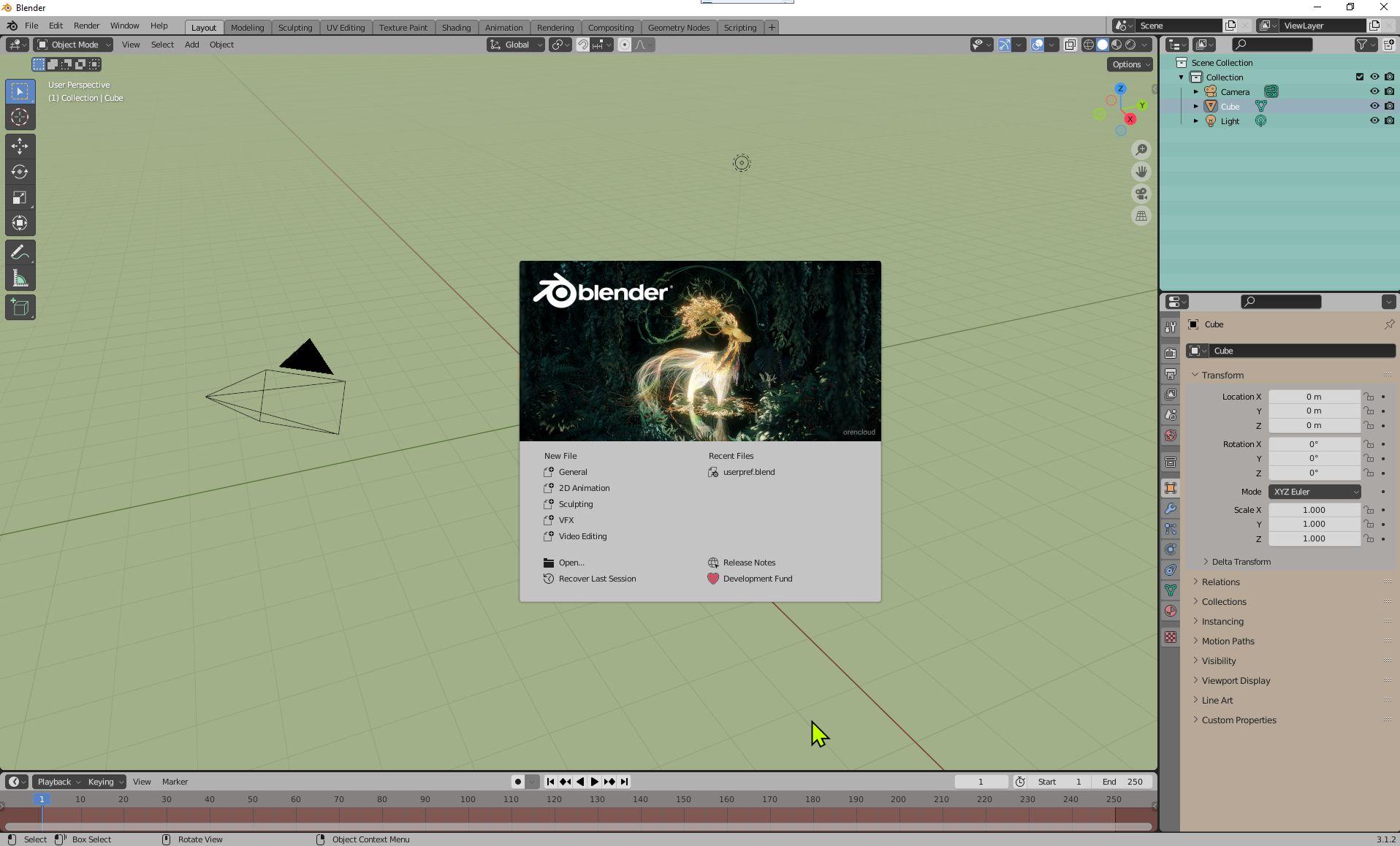
Task: Activate the Scale tool
Action: pos(20,197)
